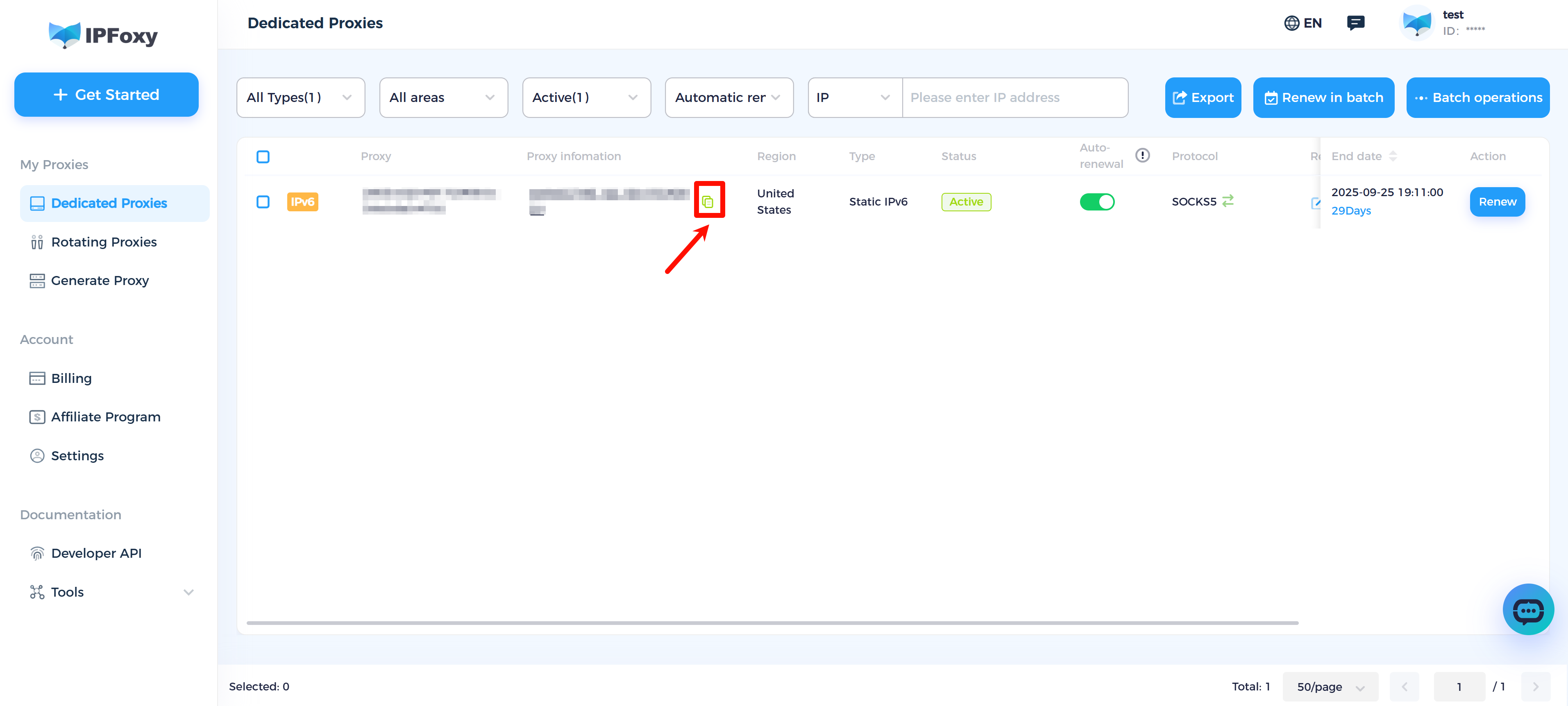
Task: Check the select-all checkbox in table header
Action: [x=263, y=156]
